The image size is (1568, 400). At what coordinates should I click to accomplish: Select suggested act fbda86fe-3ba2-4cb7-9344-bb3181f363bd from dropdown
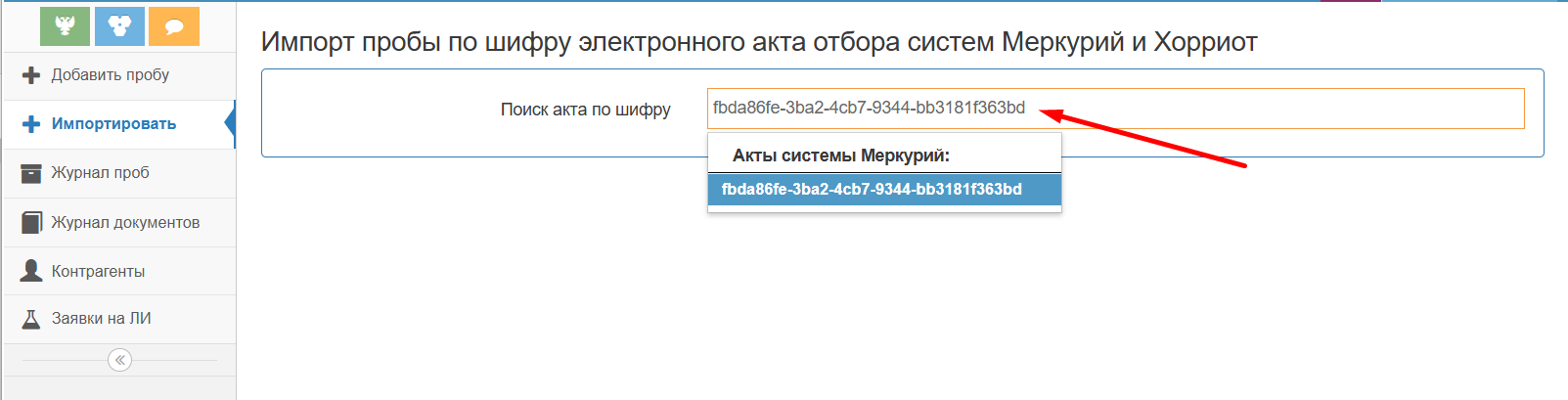tap(872, 190)
